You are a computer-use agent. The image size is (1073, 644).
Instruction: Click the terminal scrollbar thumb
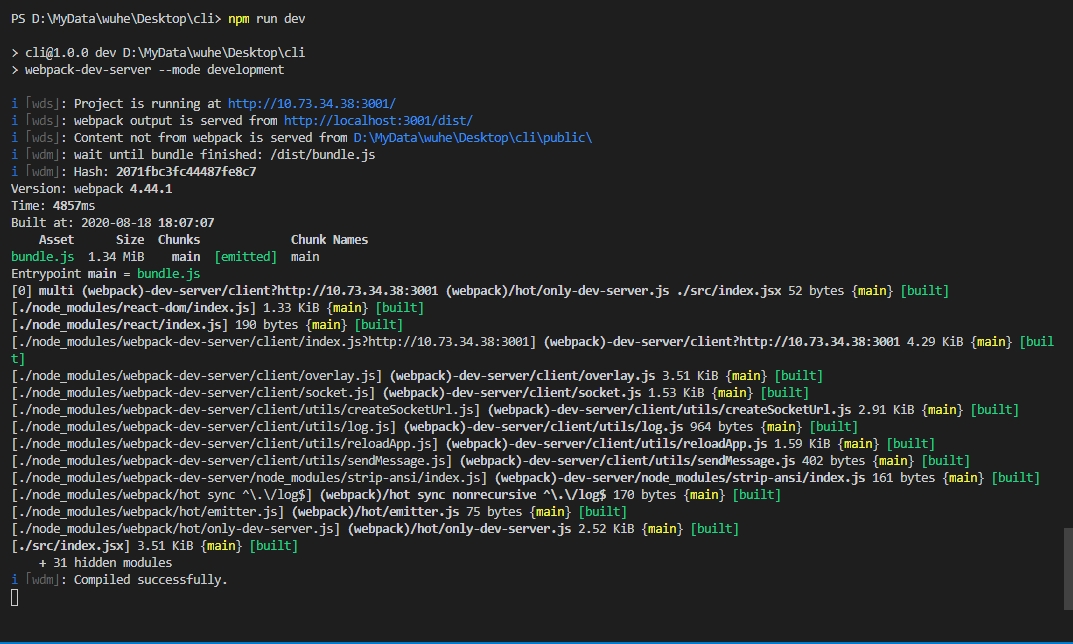1068,568
